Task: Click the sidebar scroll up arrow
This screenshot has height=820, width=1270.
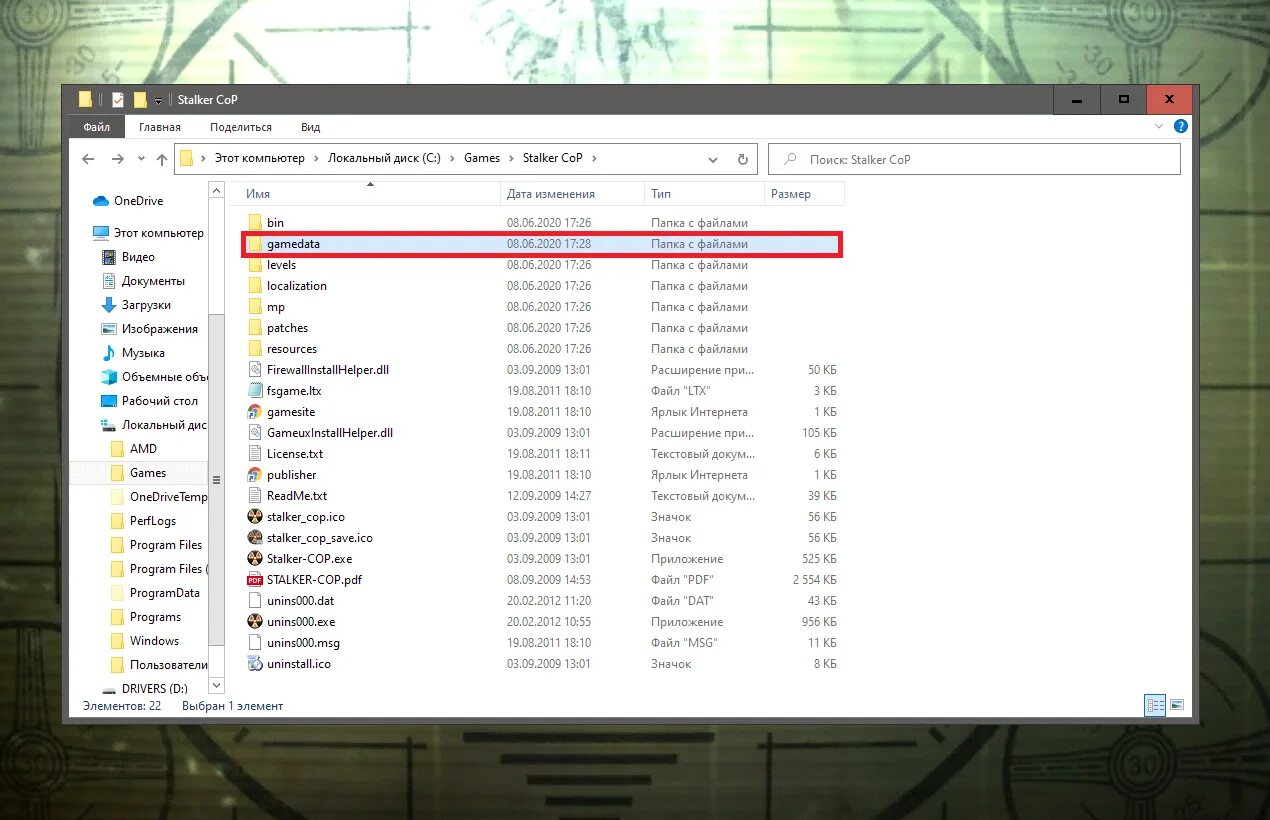Action: coord(217,190)
